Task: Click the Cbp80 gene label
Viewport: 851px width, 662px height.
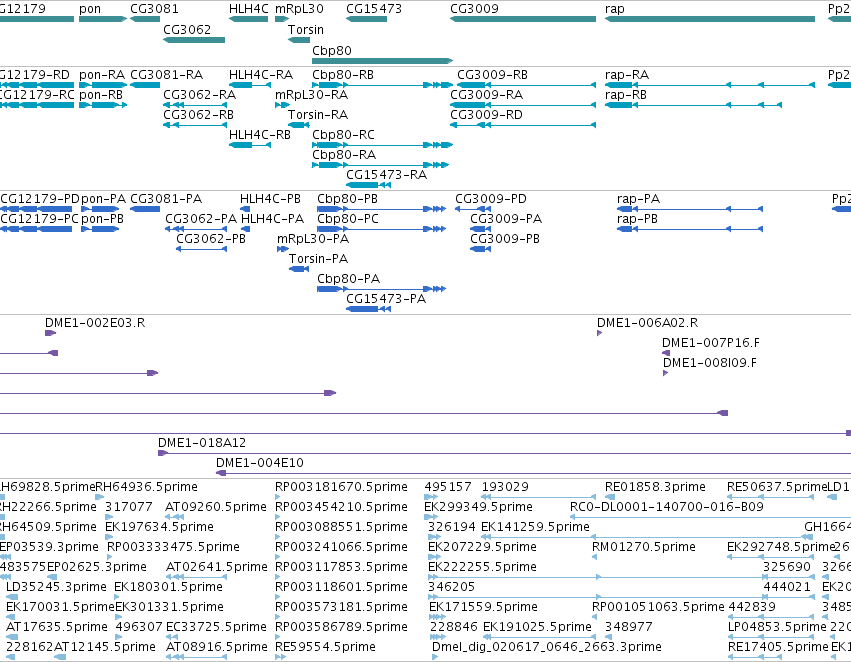Action: [332, 50]
